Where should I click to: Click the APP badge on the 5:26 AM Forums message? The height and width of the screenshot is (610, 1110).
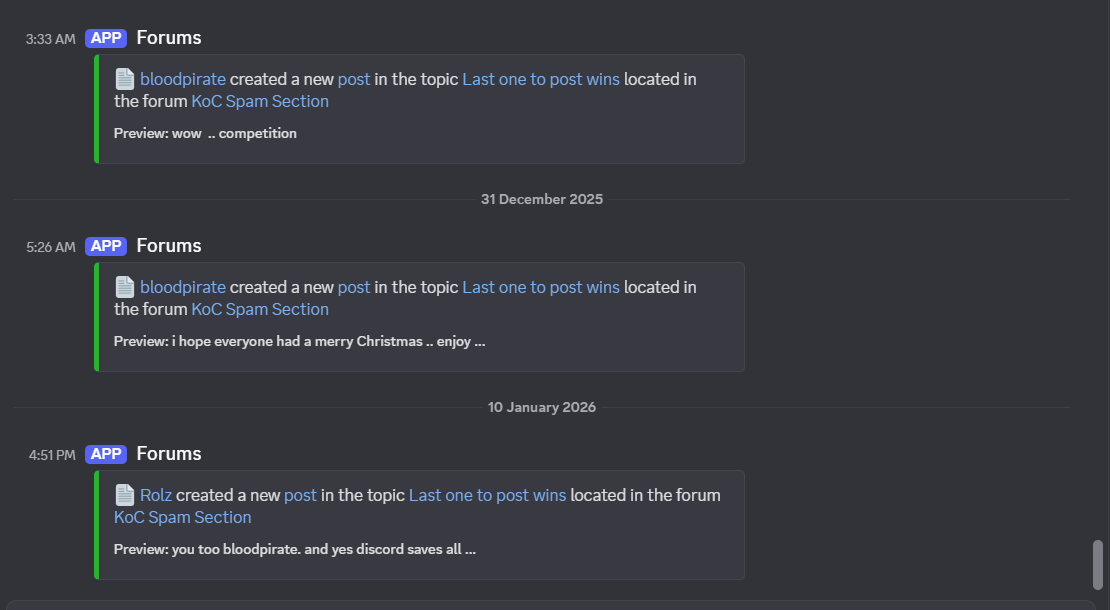[x=106, y=245]
